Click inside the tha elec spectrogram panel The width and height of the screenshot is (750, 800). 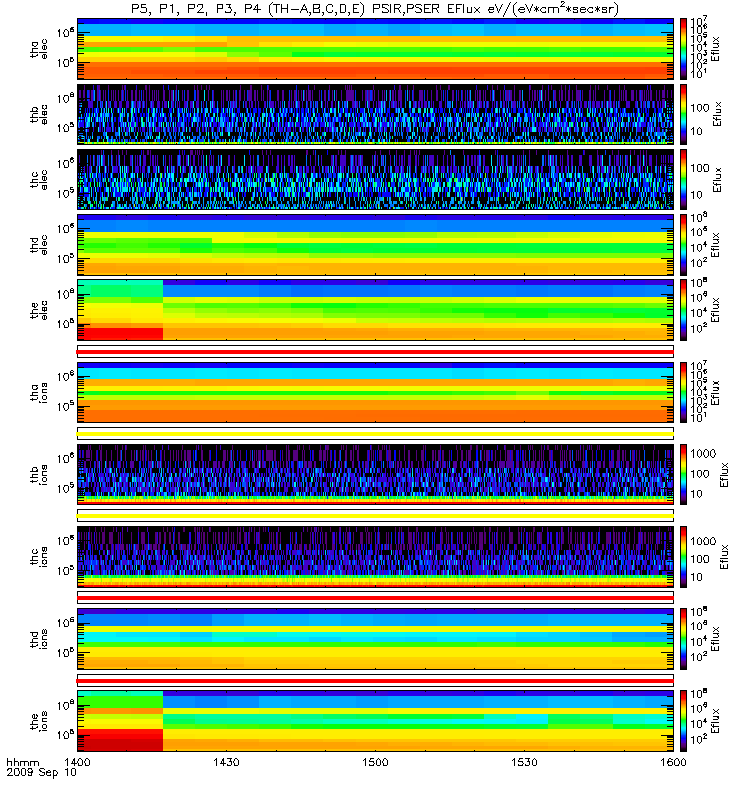coord(375,49)
